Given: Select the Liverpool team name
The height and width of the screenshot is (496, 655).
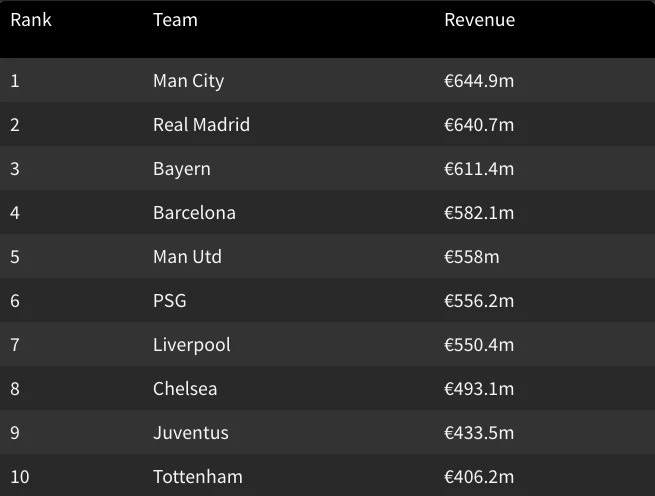Looking at the screenshot, I should [x=192, y=345].
